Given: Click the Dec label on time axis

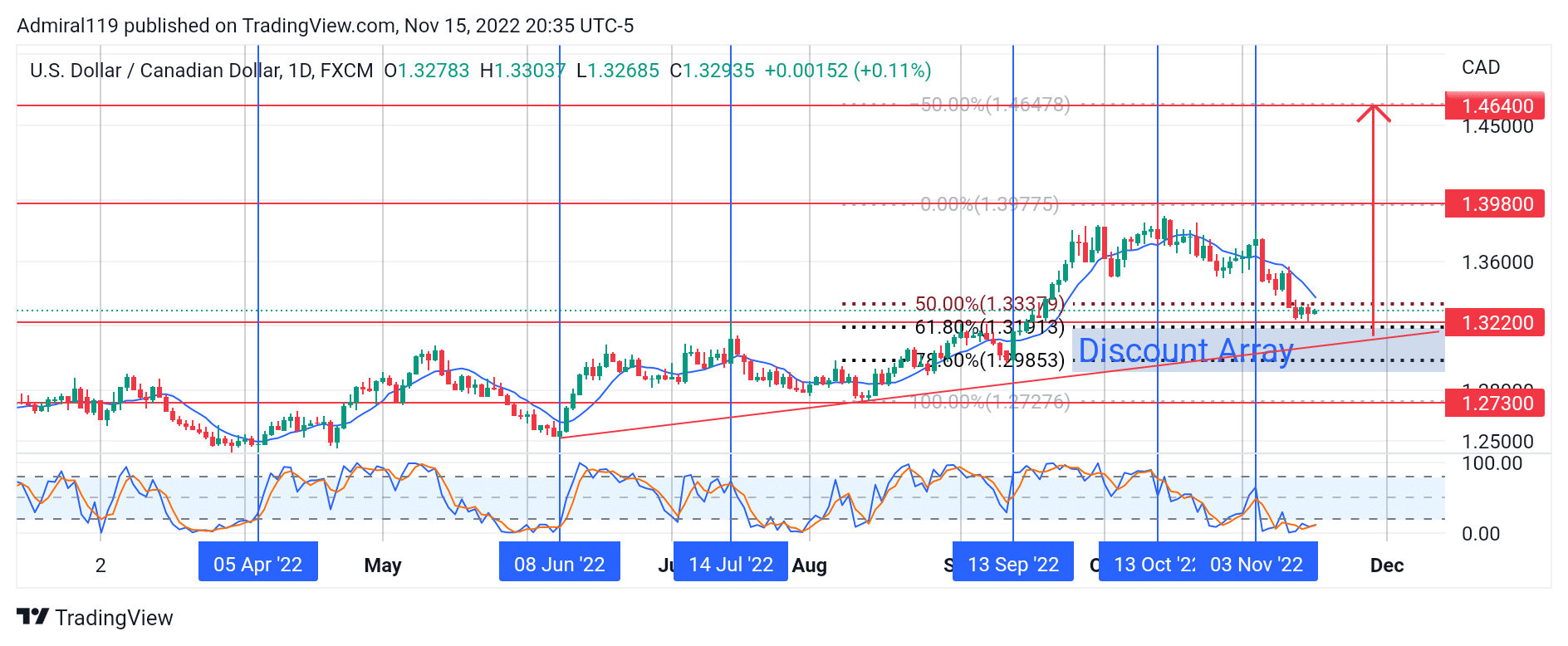Looking at the screenshot, I should [1387, 565].
